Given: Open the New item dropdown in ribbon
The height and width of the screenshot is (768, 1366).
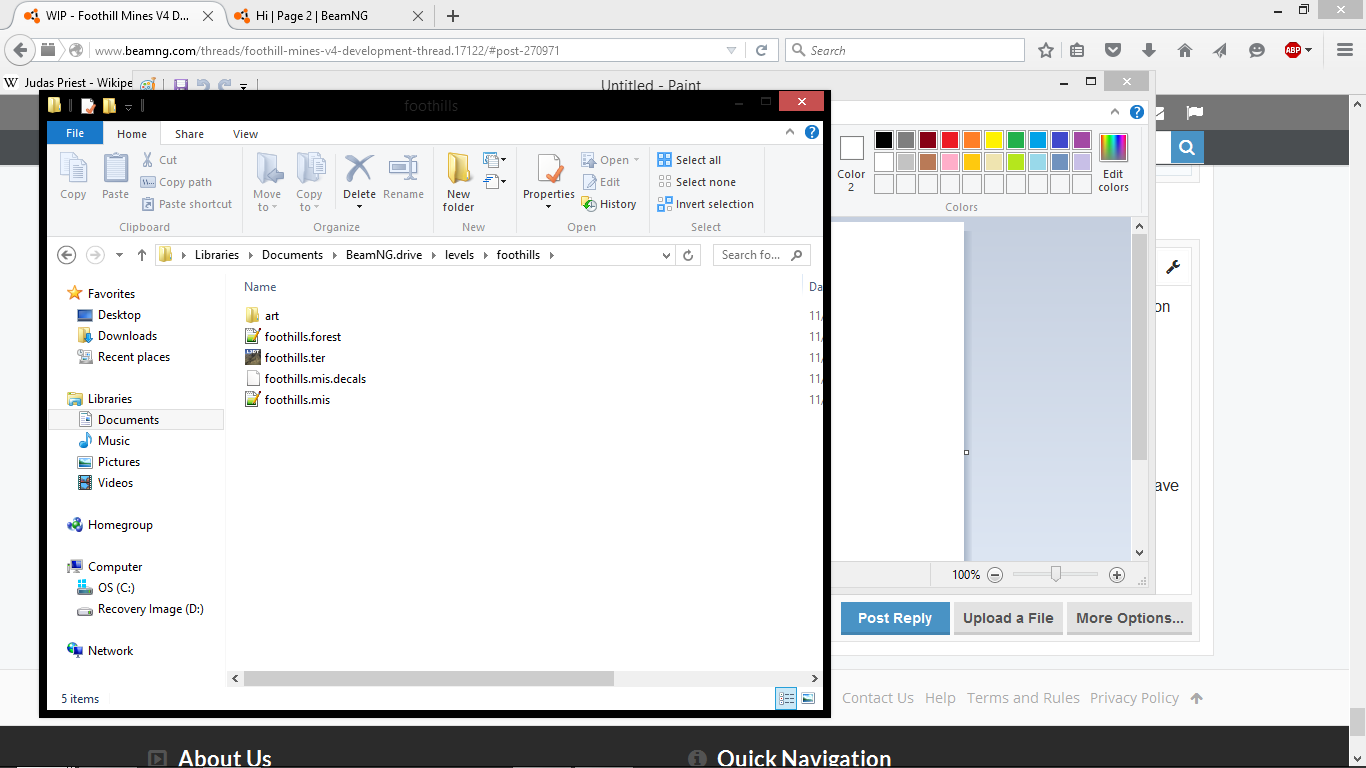Looking at the screenshot, I should click(x=495, y=159).
